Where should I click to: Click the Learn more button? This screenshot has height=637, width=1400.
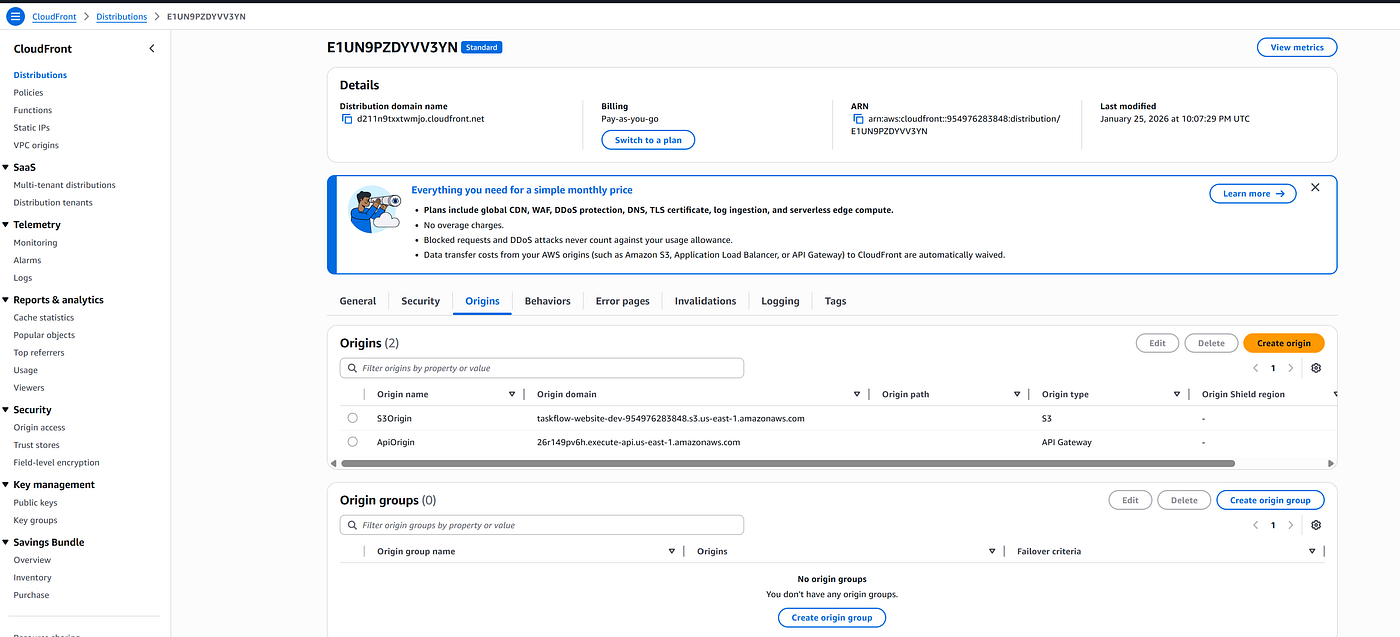(x=1253, y=194)
